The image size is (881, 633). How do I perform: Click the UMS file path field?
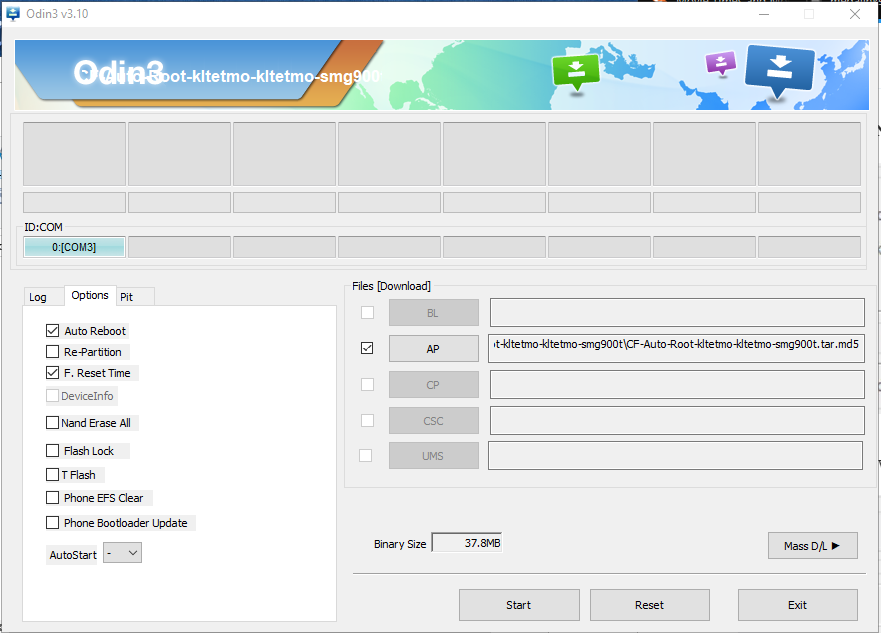(675, 456)
